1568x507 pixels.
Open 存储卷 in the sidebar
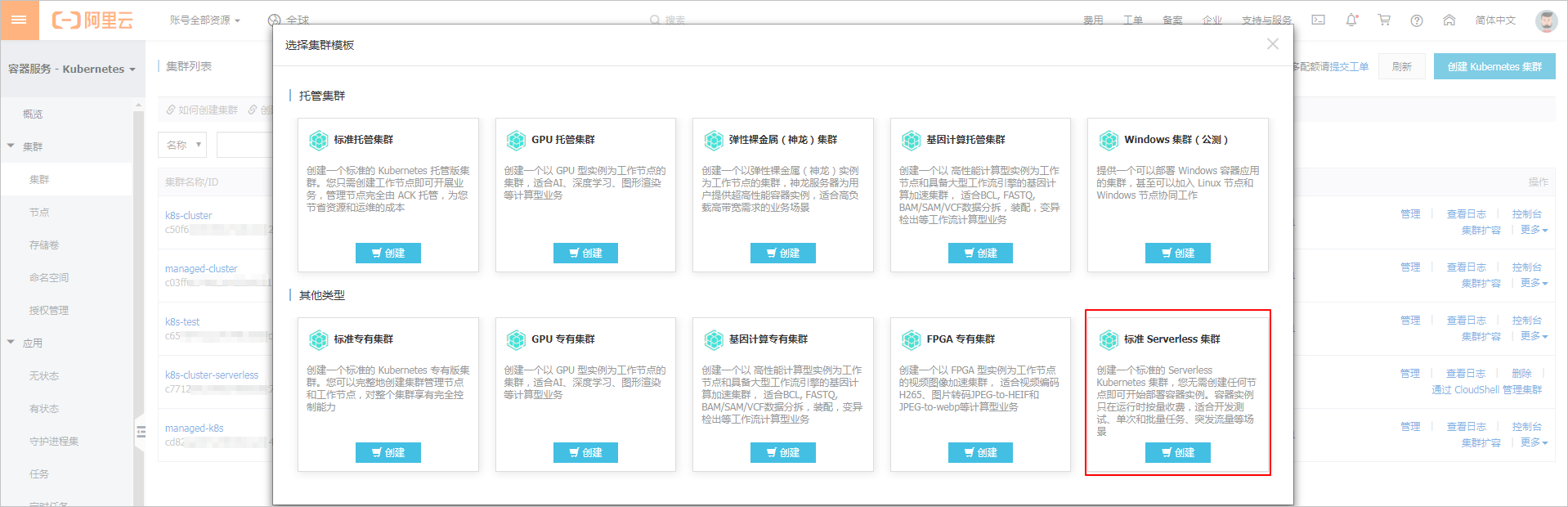coord(44,245)
